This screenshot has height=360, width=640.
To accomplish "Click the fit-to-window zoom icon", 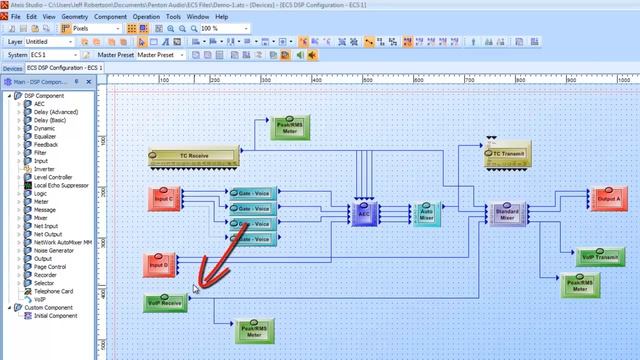I will [x=159, y=29].
